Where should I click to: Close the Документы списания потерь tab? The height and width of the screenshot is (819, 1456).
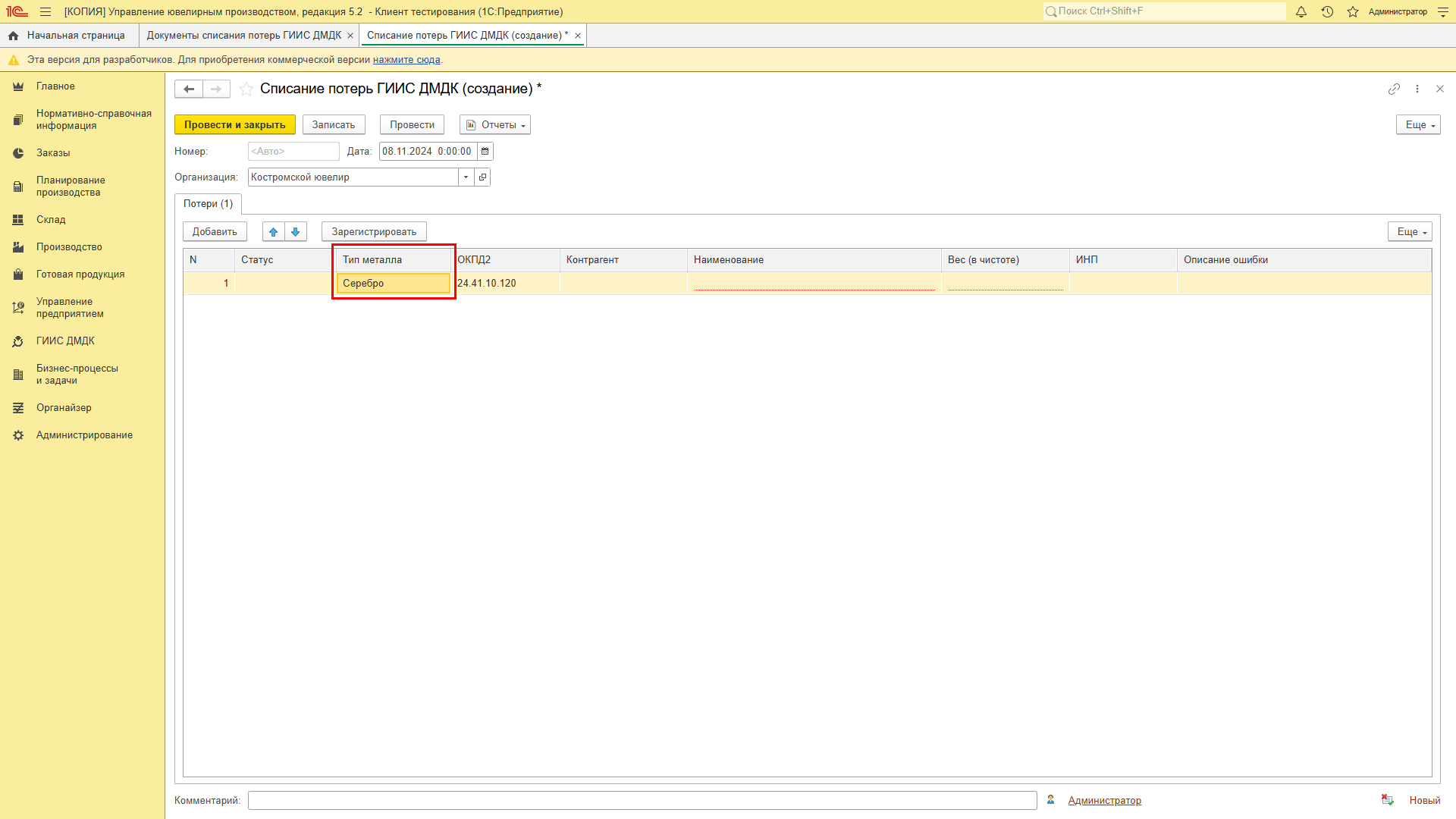[350, 36]
